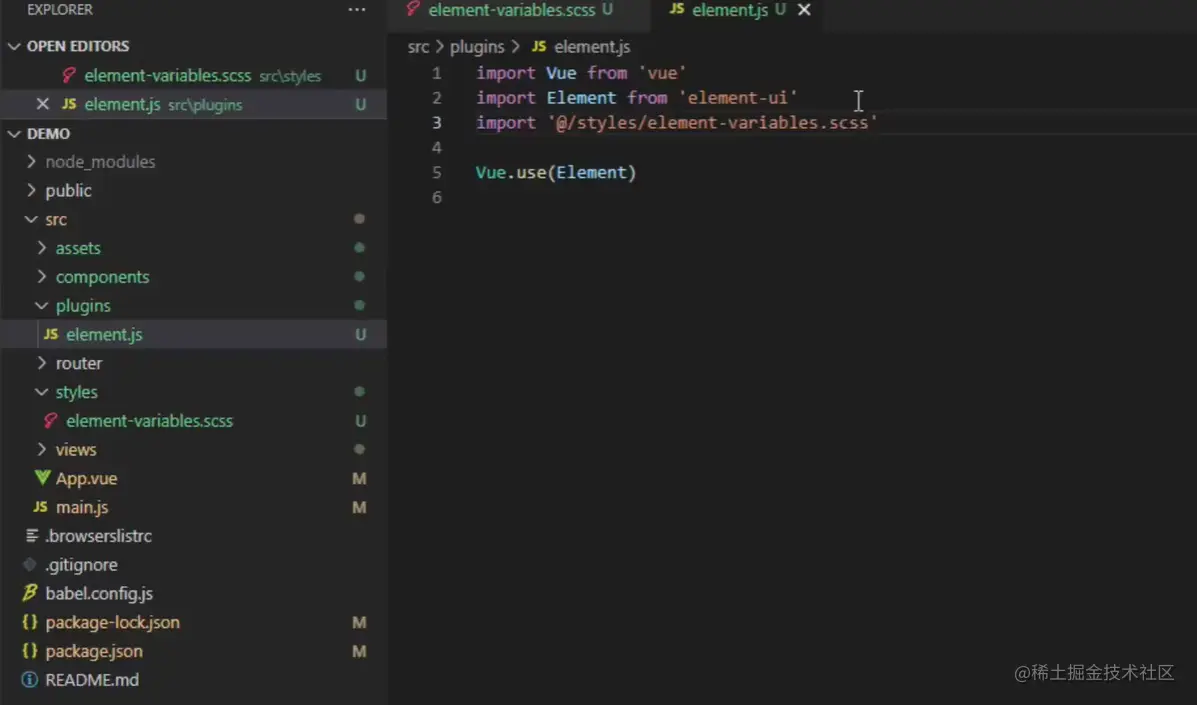Click line number 1 in gutter

437,73
